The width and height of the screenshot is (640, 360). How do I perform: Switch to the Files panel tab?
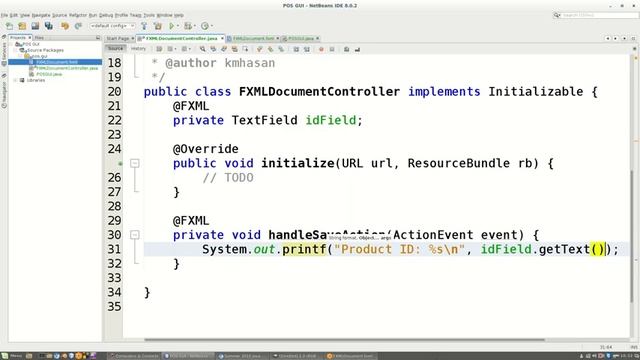coord(40,38)
